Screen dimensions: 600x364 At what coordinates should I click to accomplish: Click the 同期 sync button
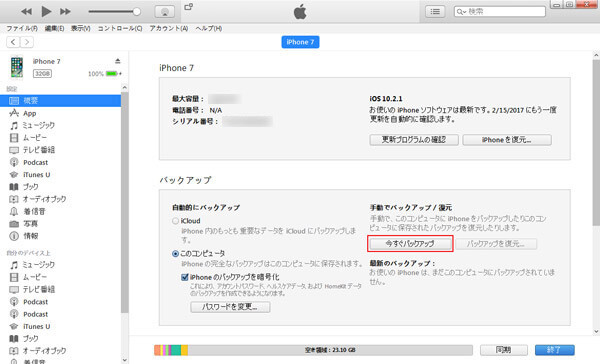pyautogui.click(x=504, y=350)
